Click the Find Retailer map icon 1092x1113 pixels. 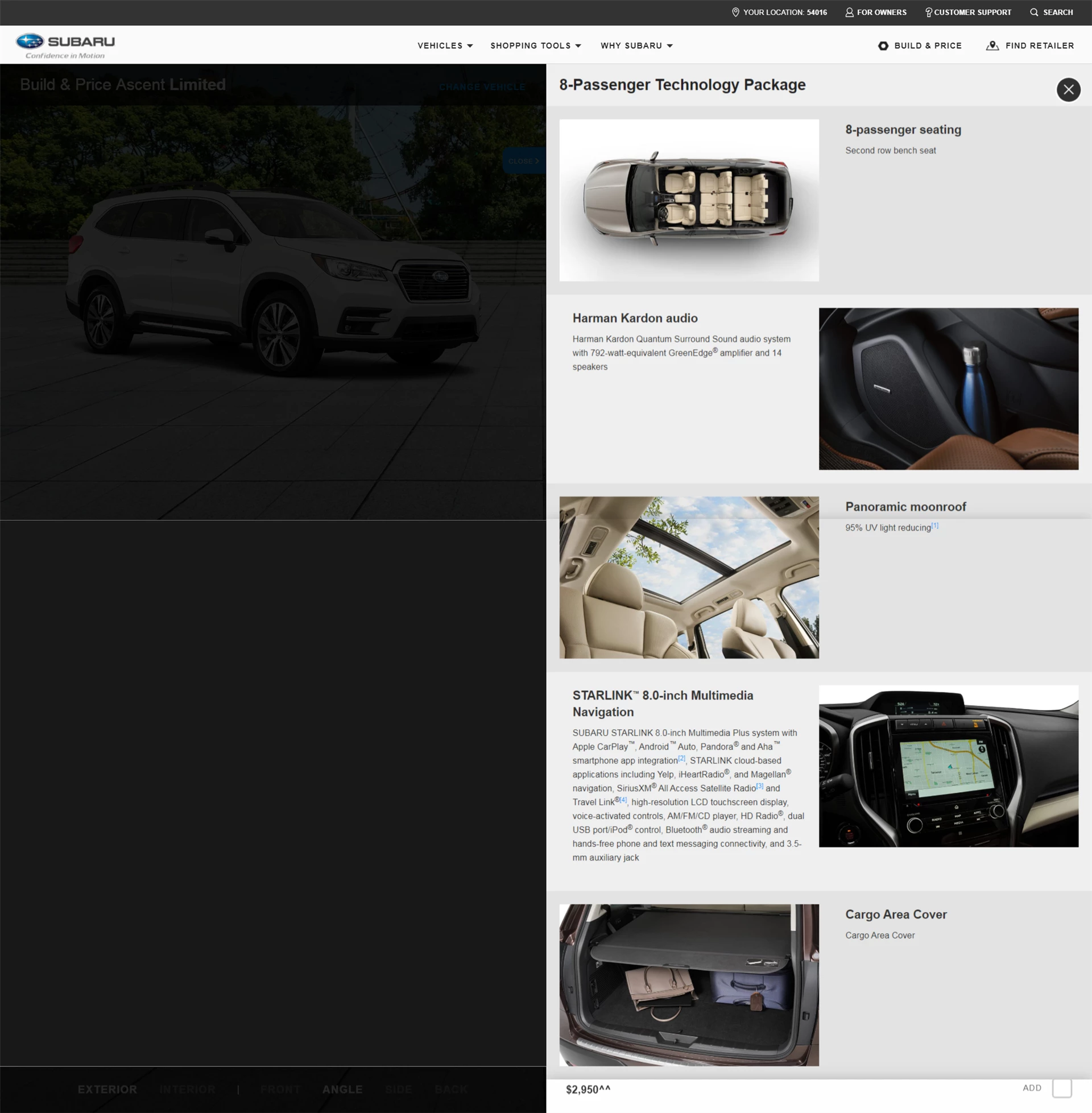point(992,46)
